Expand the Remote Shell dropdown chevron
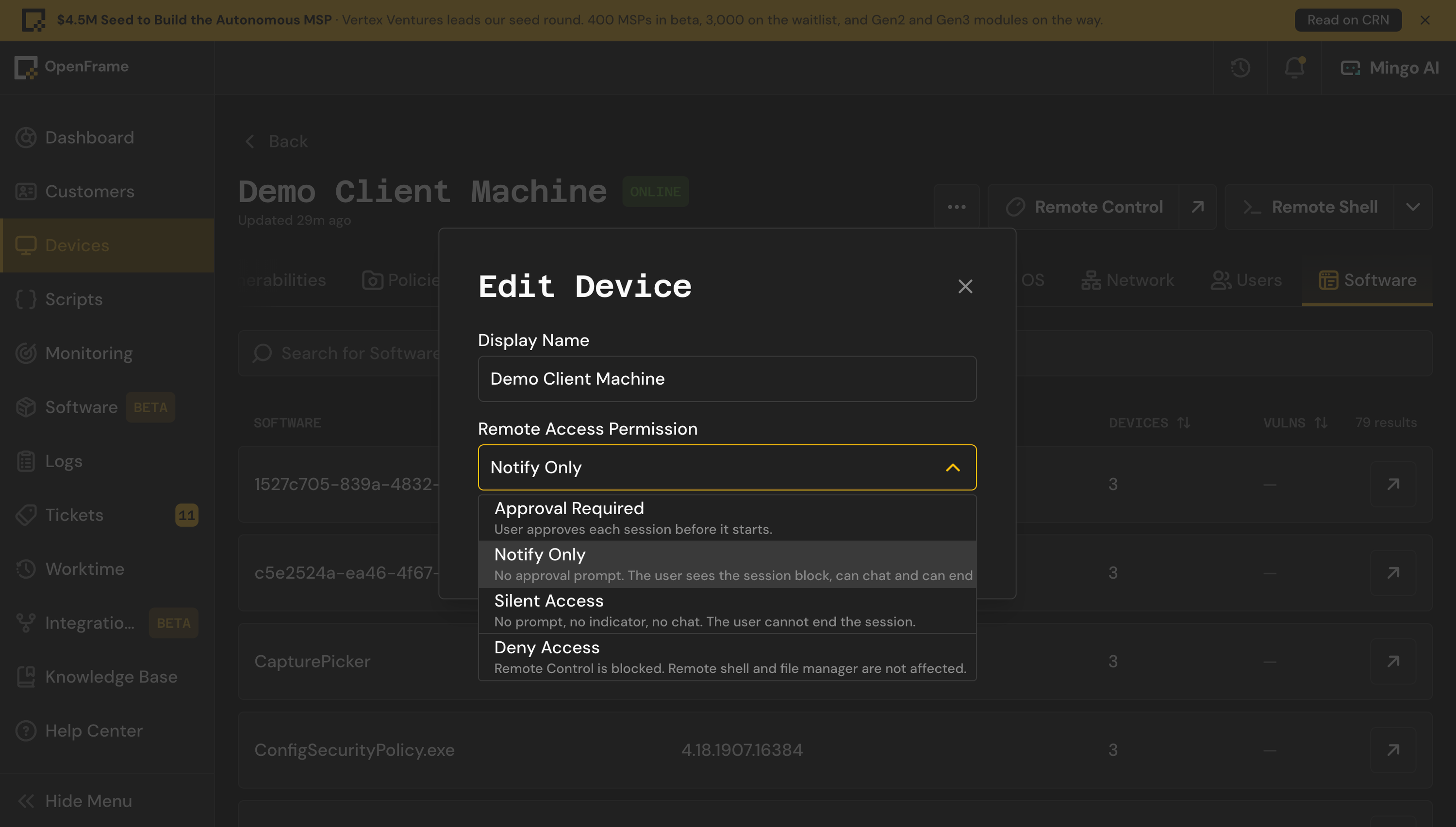Viewport: 1456px width, 827px height. click(x=1413, y=207)
